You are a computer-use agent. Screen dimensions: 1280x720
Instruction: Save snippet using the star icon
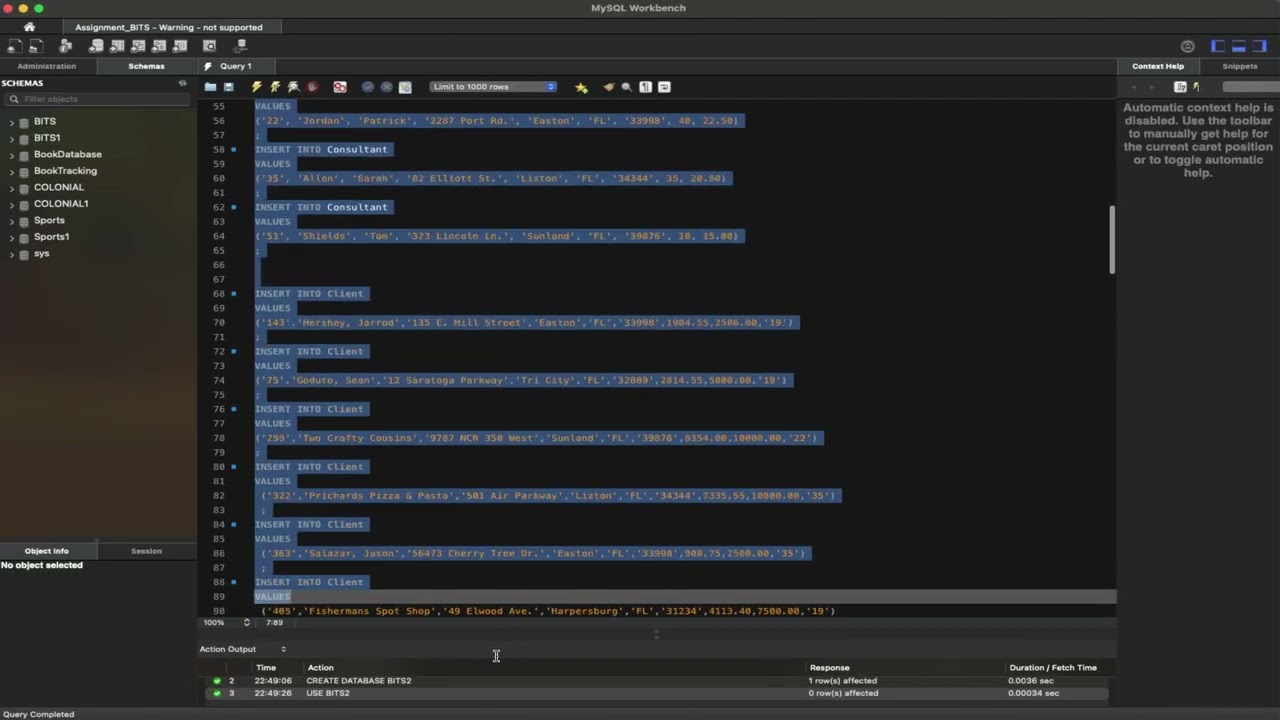point(581,87)
